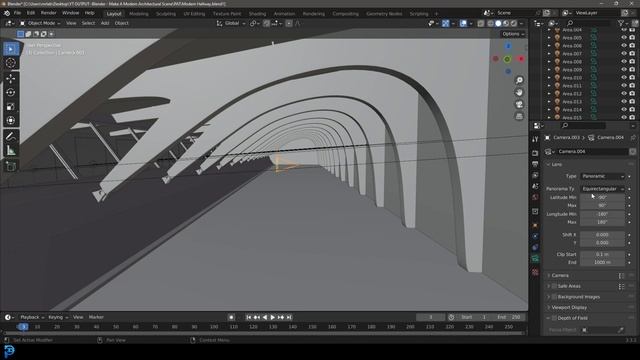Expand Area.007 in outliner
The height and width of the screenshot is (360, 640).
[x=549, y=54]
